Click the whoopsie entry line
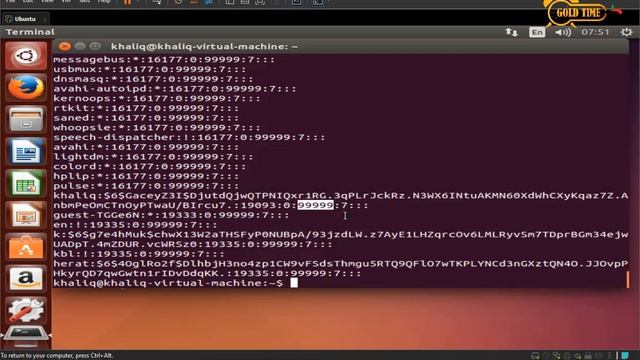Image resolution: width=640 pixels, height=360 pixels. coord(157,128)
